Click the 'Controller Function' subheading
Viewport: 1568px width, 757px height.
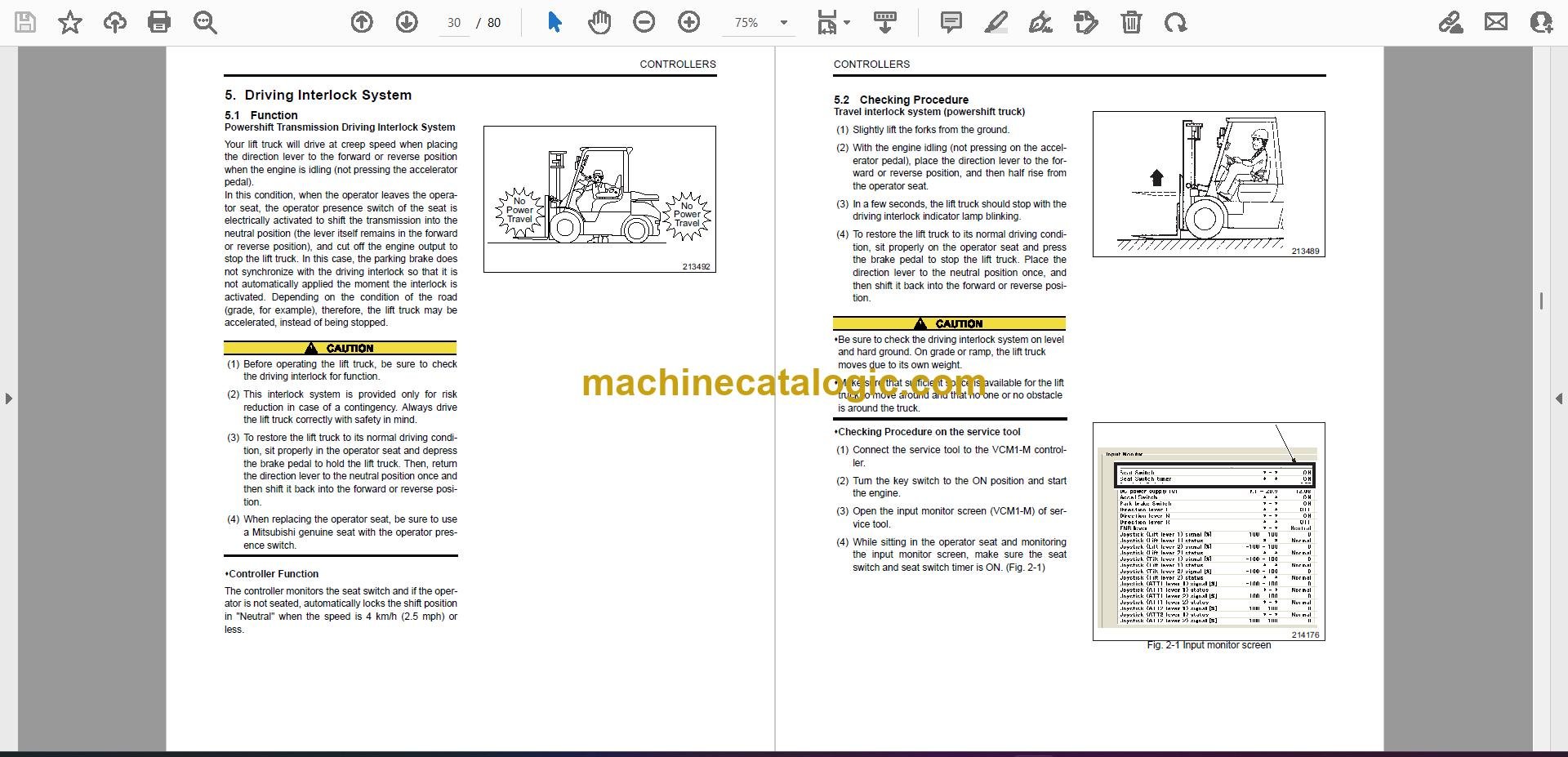pyautogui.click(x=272, y=574)
